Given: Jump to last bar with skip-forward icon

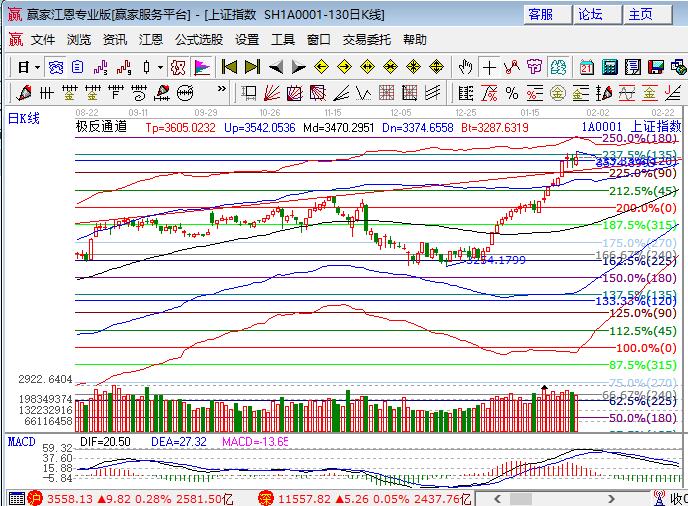Looking at the screenshot, I should (x=252, y=67).
